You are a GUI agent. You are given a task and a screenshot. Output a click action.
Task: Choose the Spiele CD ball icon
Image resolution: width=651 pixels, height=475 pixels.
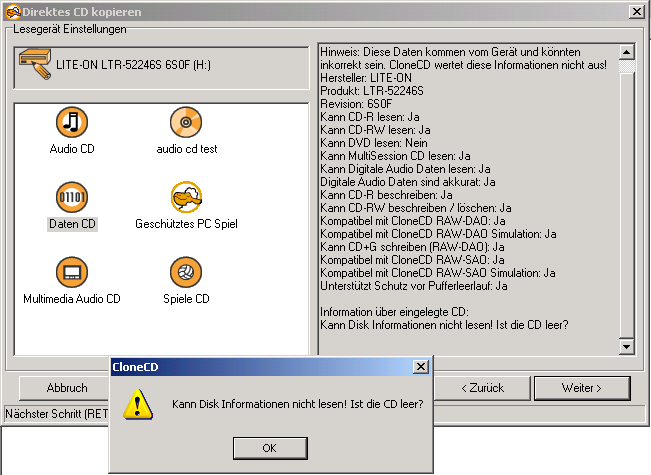[186, 272]
